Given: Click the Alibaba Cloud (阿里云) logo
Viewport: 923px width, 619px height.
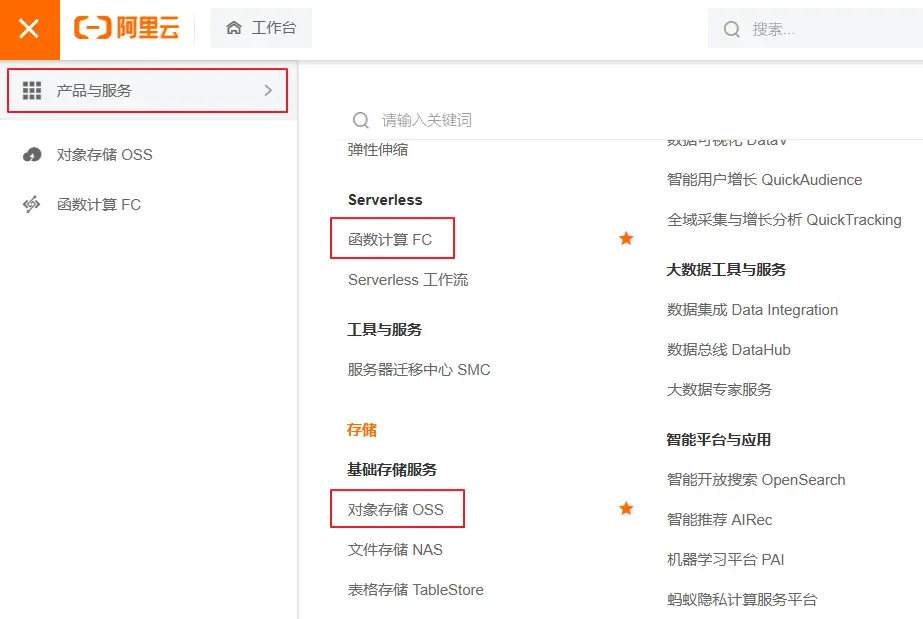Looking at the screenshot, I should click(127, 28).
